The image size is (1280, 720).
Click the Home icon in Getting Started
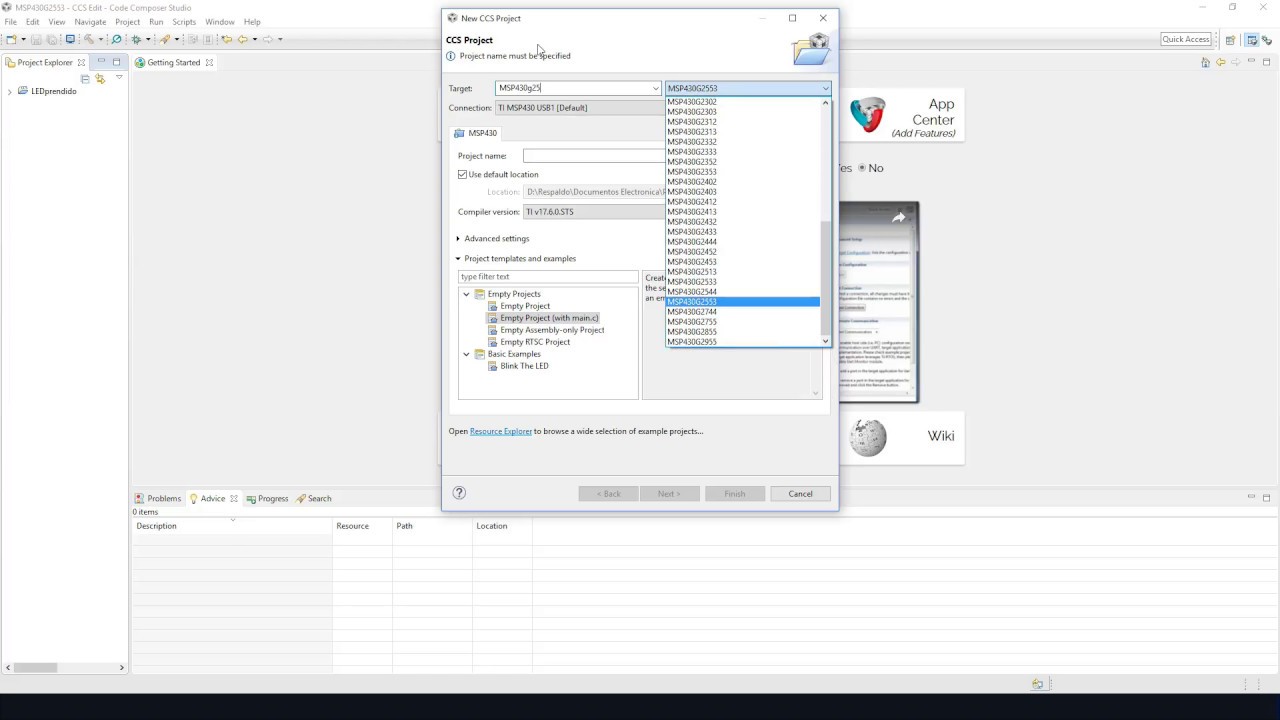[x=1206, y=62]
